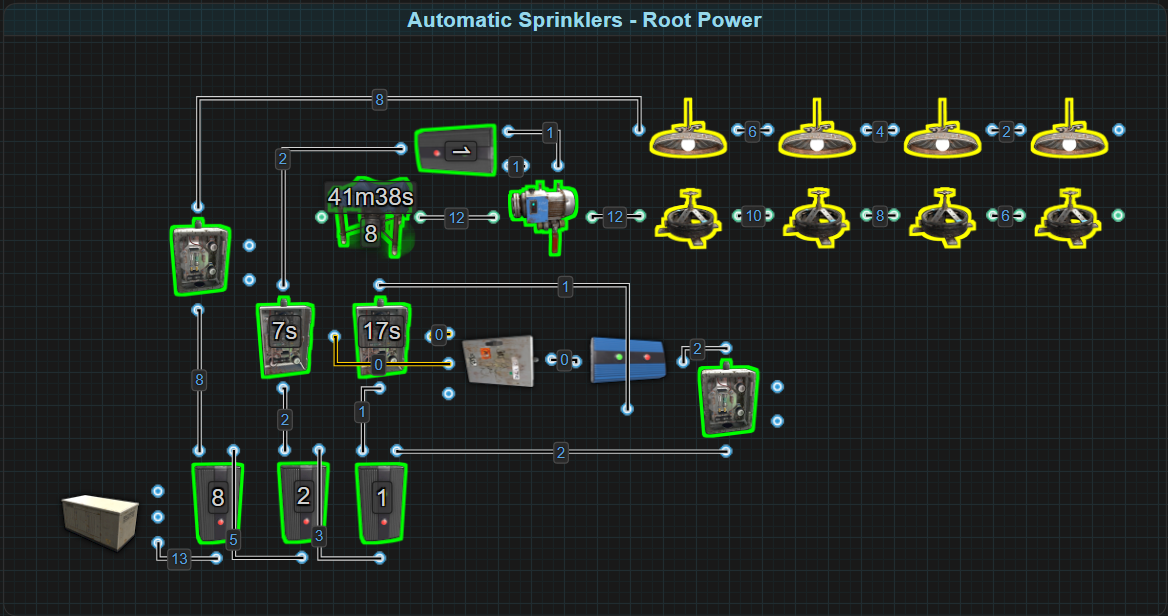Click the 17s timer component
The image size is (1168, 616).
[381, 339]
